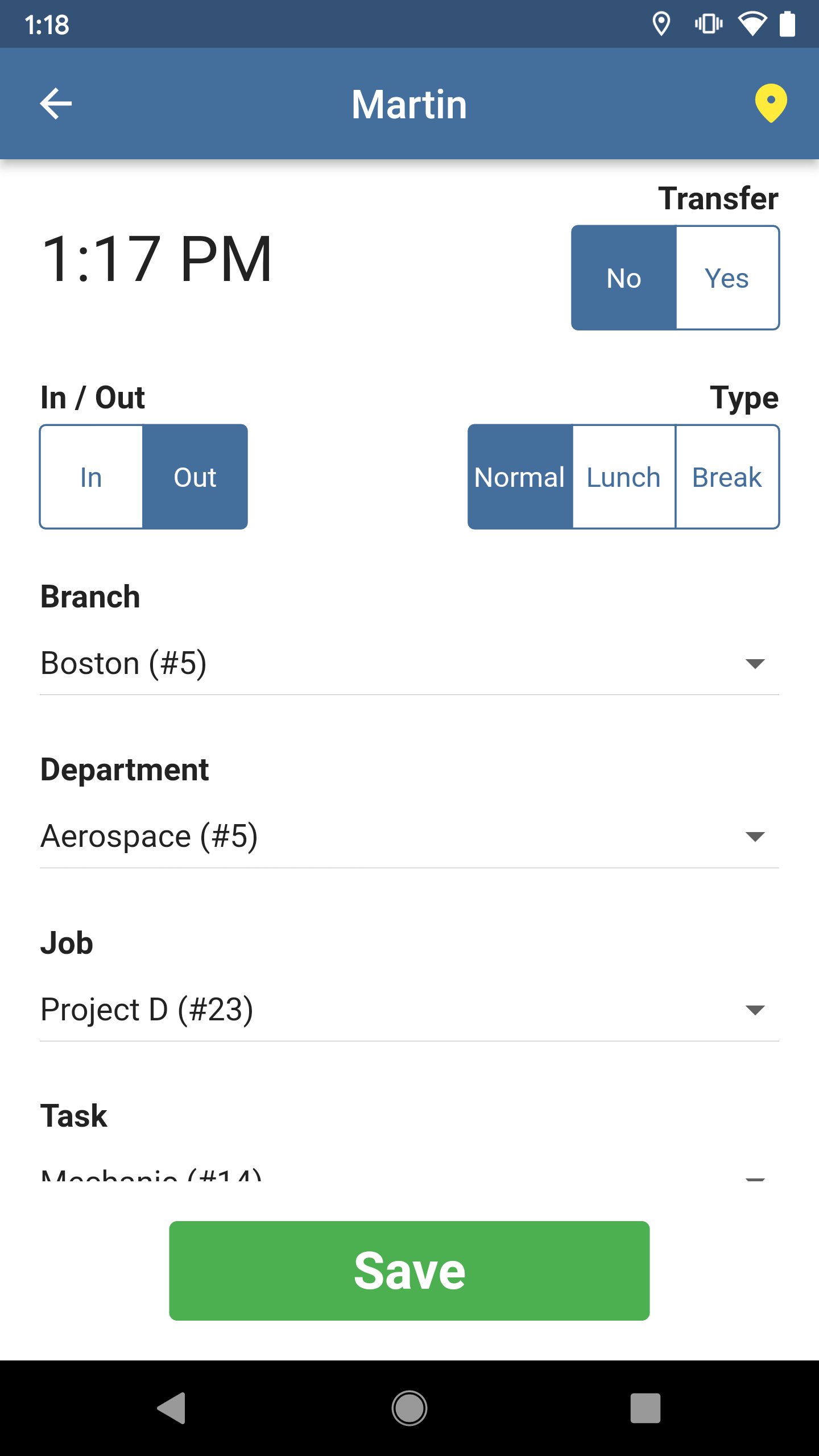The height and width of the screenshot is (1456, 819).
Task: Open recent apps with square button
Action: tap(645, 1408)
